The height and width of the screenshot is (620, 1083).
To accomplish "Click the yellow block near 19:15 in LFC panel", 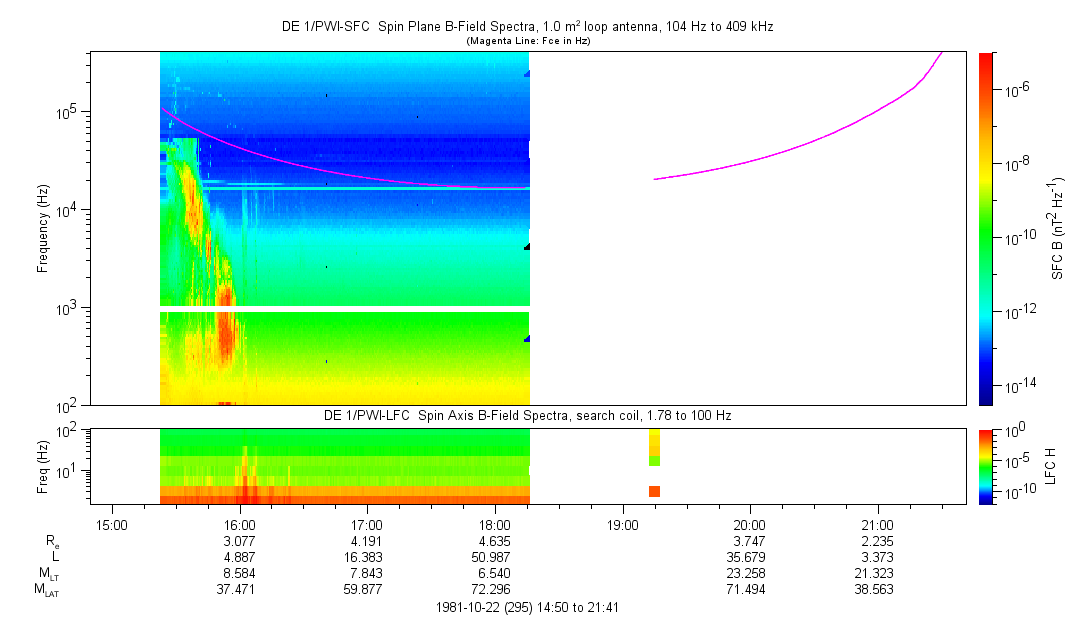I will (654, 442).
